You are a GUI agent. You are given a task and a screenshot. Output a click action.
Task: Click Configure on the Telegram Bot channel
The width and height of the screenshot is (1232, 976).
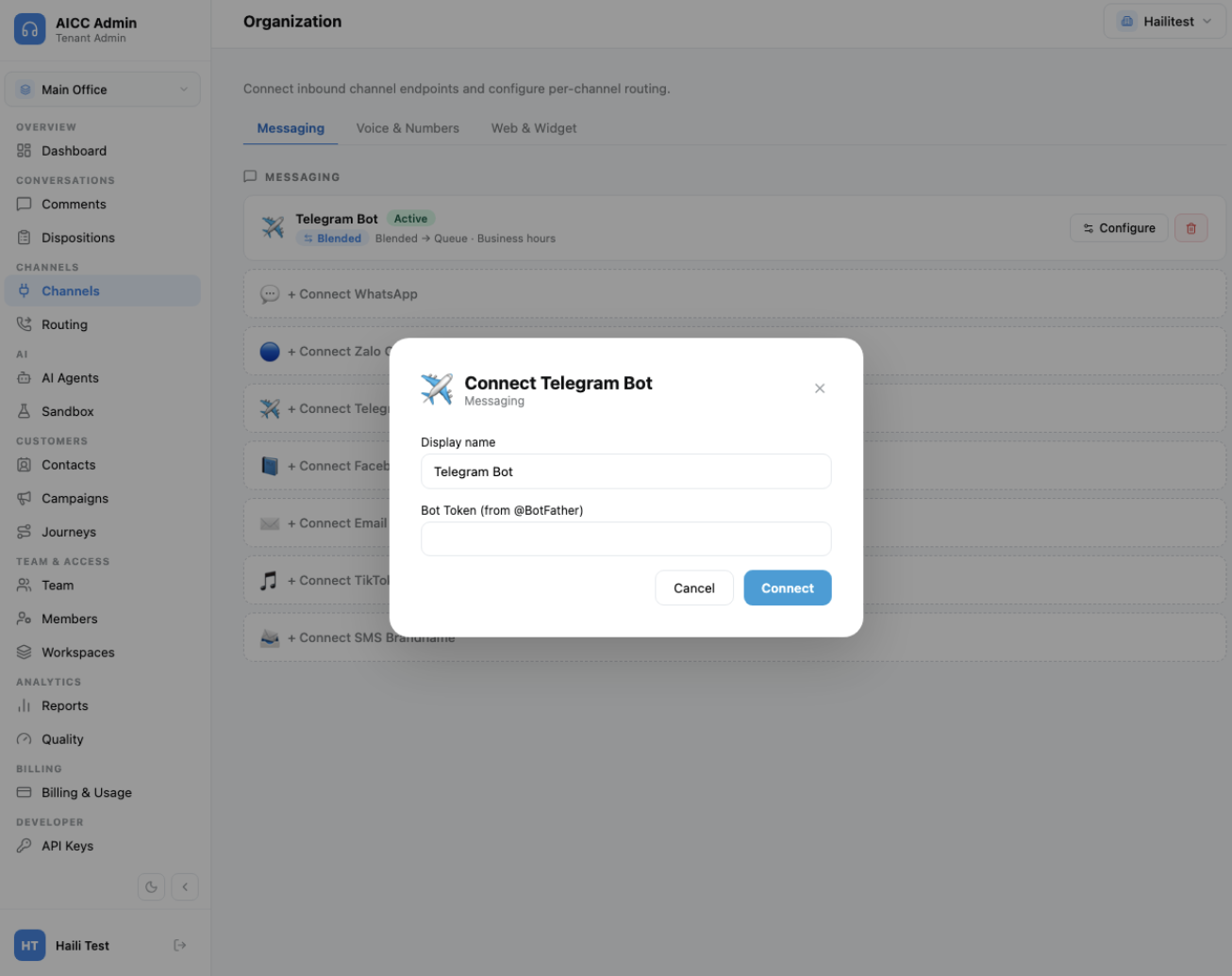point(1119,228)
